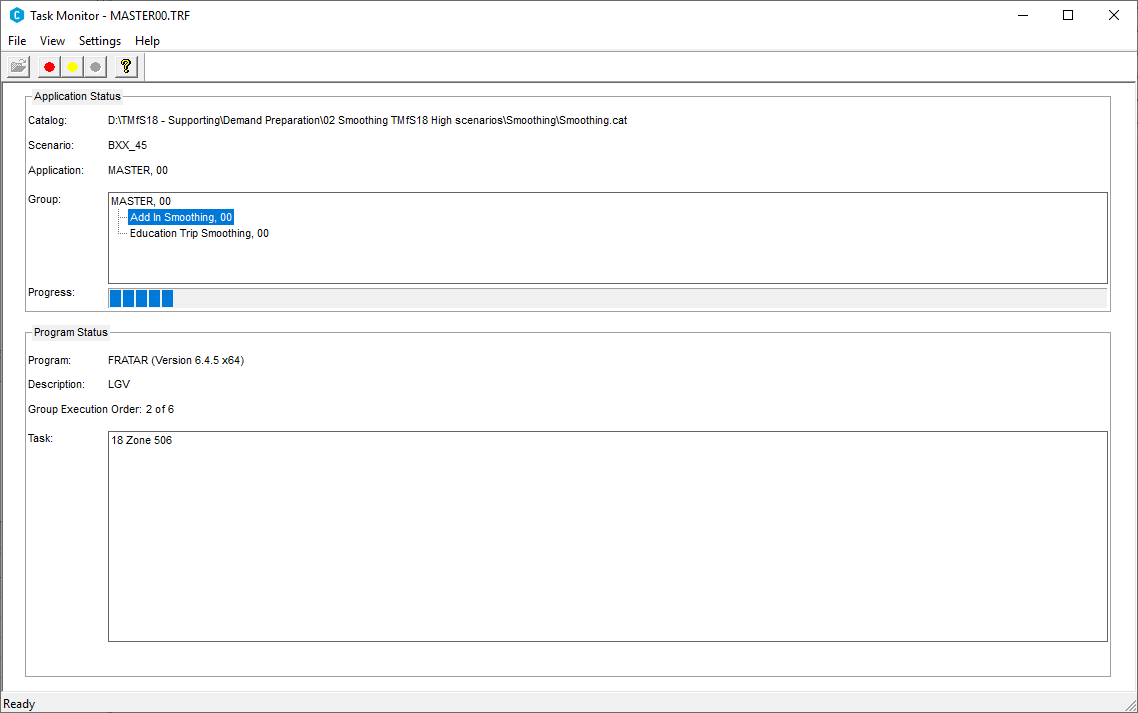Screen dimensions: 1138x713
Task: Click the gray circle toolbar icon
Action: click(x=95, y=67)
